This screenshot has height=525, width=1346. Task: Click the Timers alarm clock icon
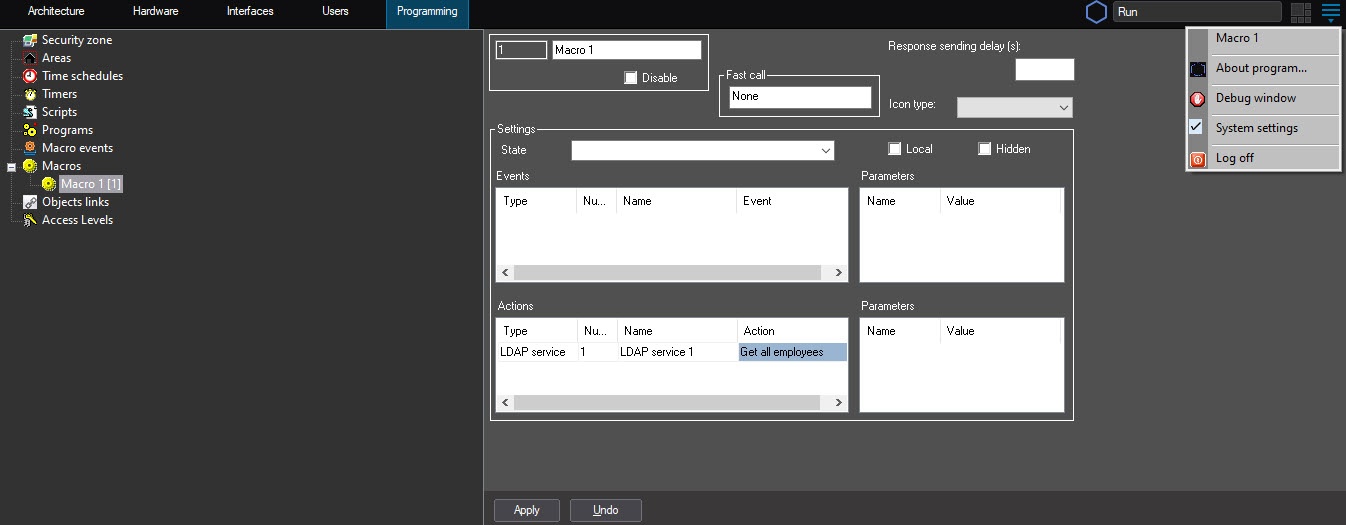pos(30,94)
